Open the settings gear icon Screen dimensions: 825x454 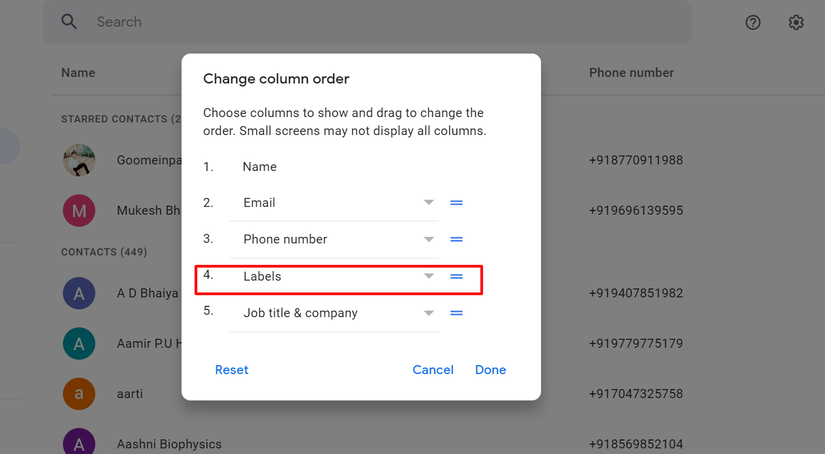796,22
